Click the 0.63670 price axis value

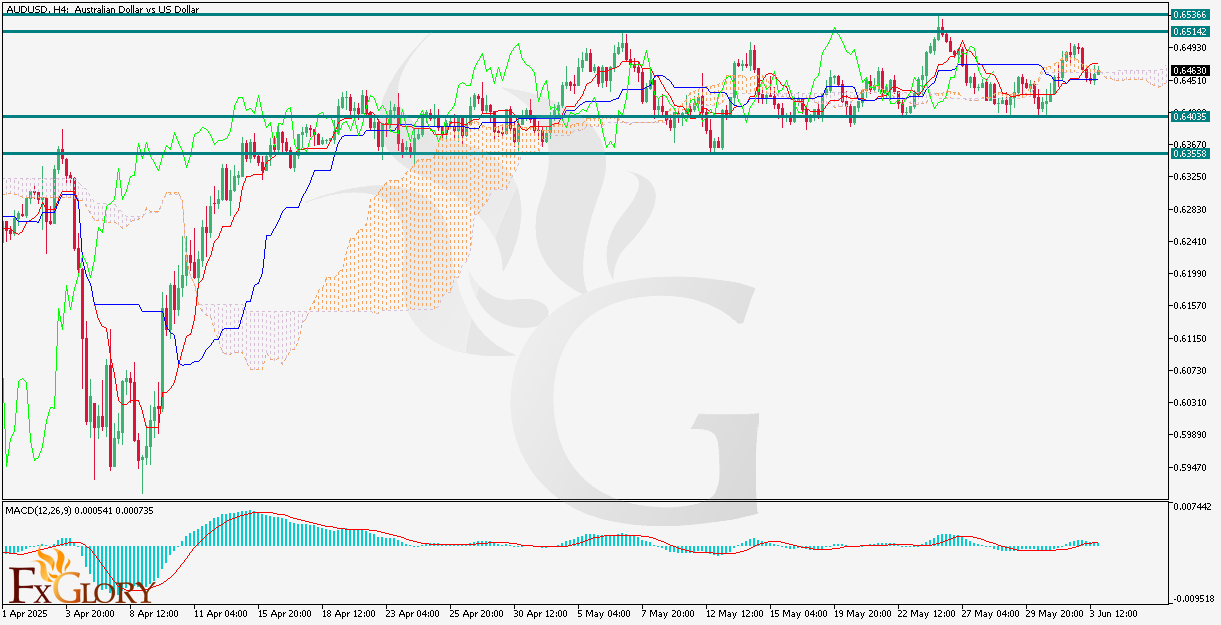(x=1190, y=145)
